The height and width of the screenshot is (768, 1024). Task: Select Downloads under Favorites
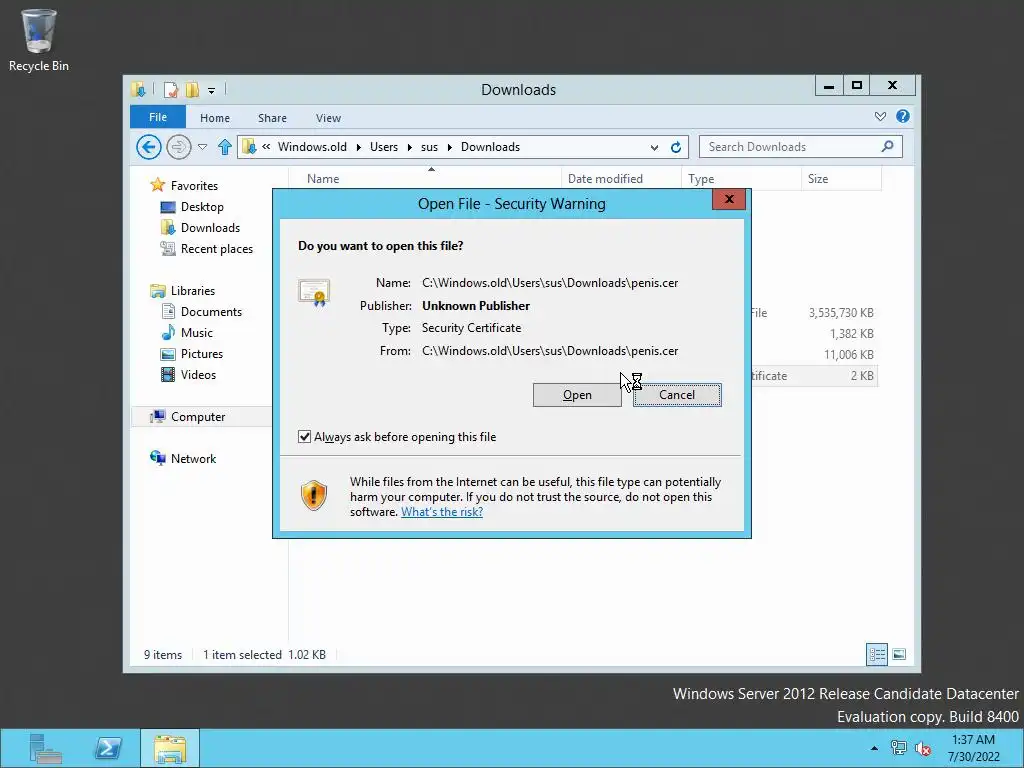pyautogui.click(x=210, y=228)
